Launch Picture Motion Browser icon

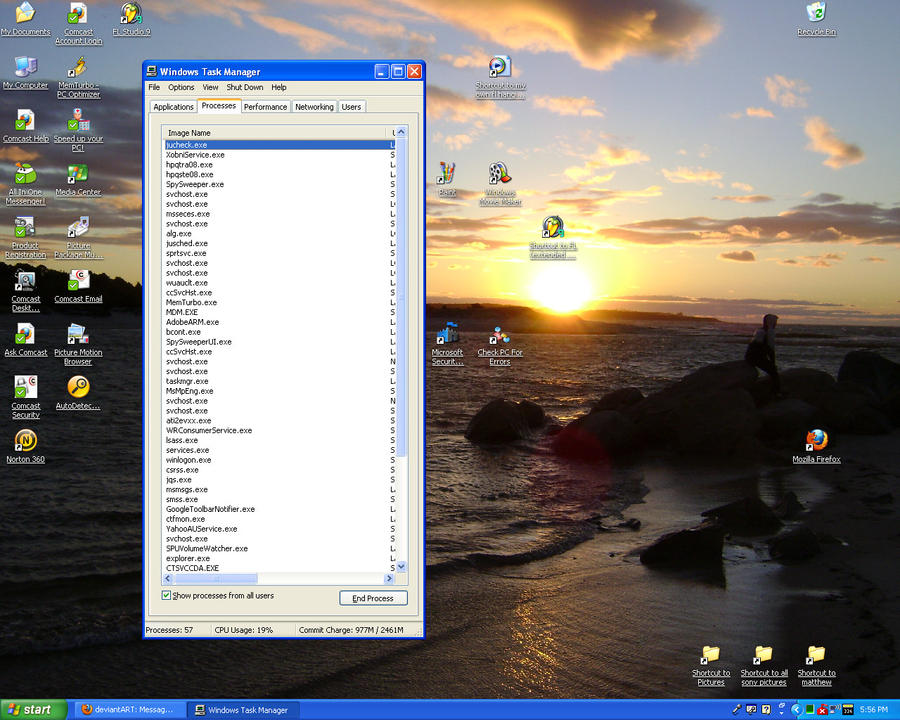[79, 344]
